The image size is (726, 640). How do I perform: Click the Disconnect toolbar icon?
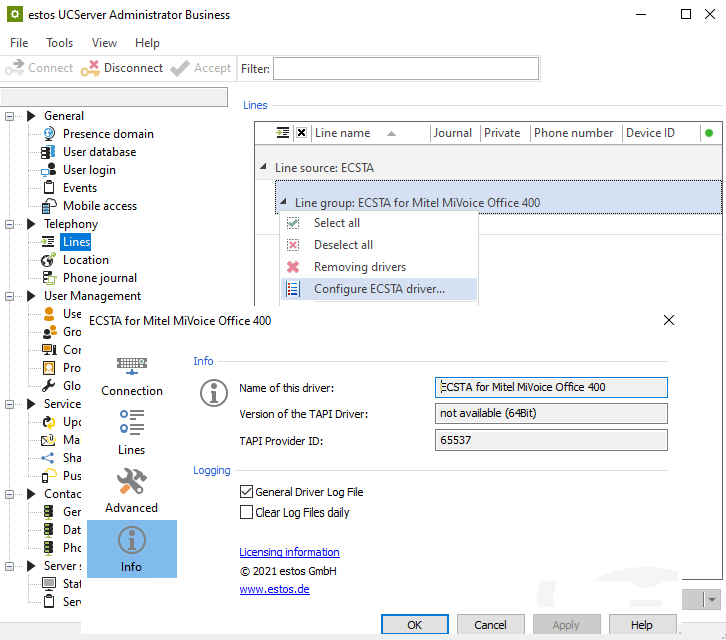pyautogui.click(x=90, y=68)
